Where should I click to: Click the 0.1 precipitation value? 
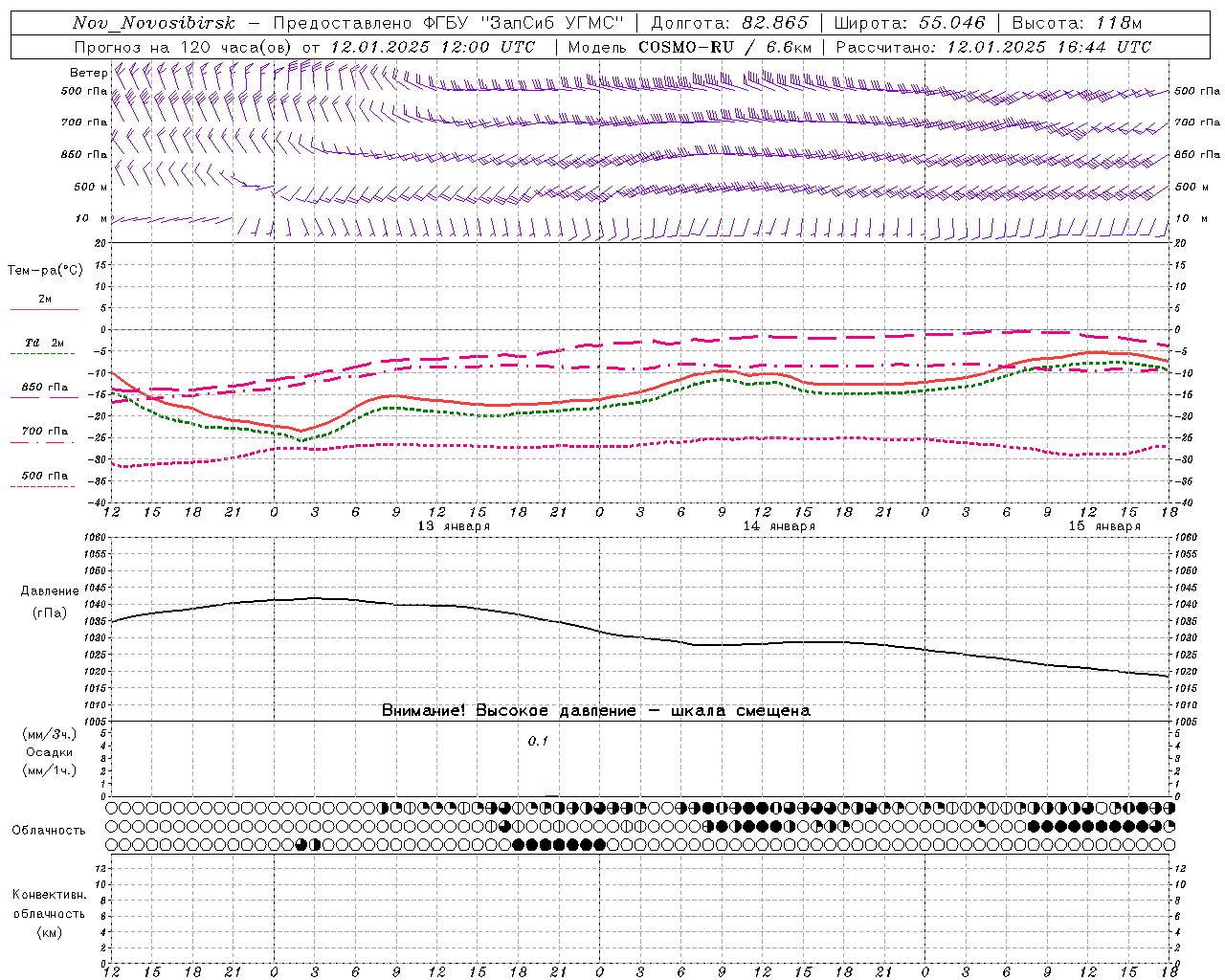538,741
